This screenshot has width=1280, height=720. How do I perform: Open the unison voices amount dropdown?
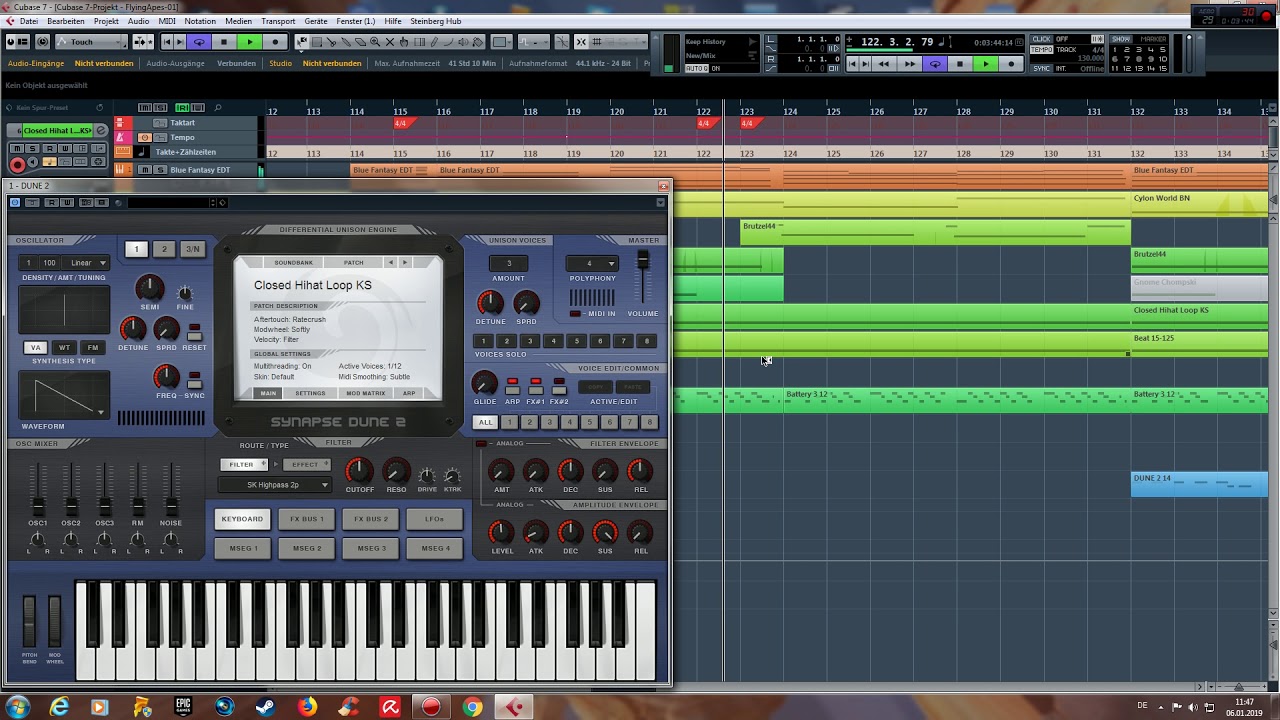508,264
